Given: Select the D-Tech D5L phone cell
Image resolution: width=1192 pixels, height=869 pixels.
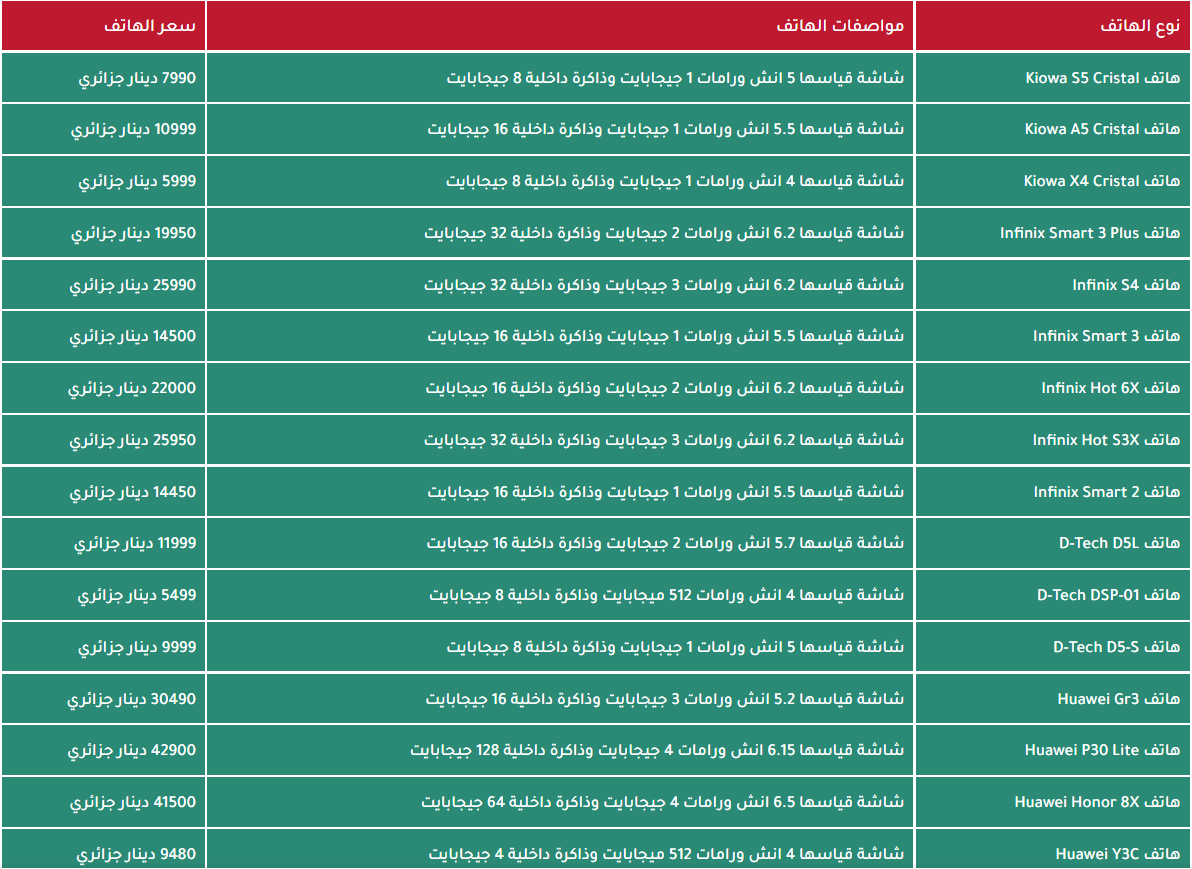Looking at the screenshot, I should (1053, 543).
